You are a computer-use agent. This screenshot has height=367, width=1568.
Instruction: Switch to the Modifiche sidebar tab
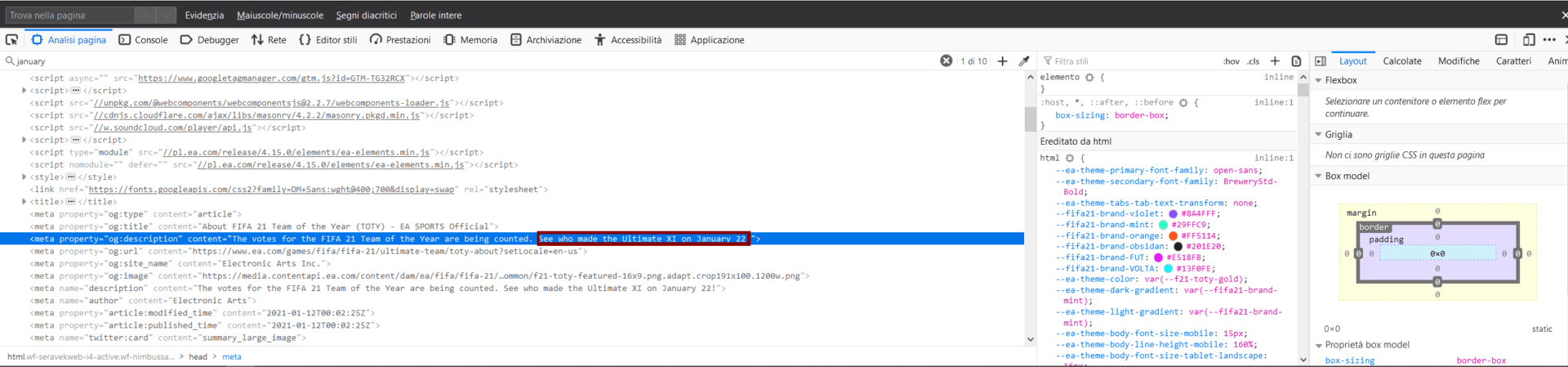click(x=1459, y=60)
